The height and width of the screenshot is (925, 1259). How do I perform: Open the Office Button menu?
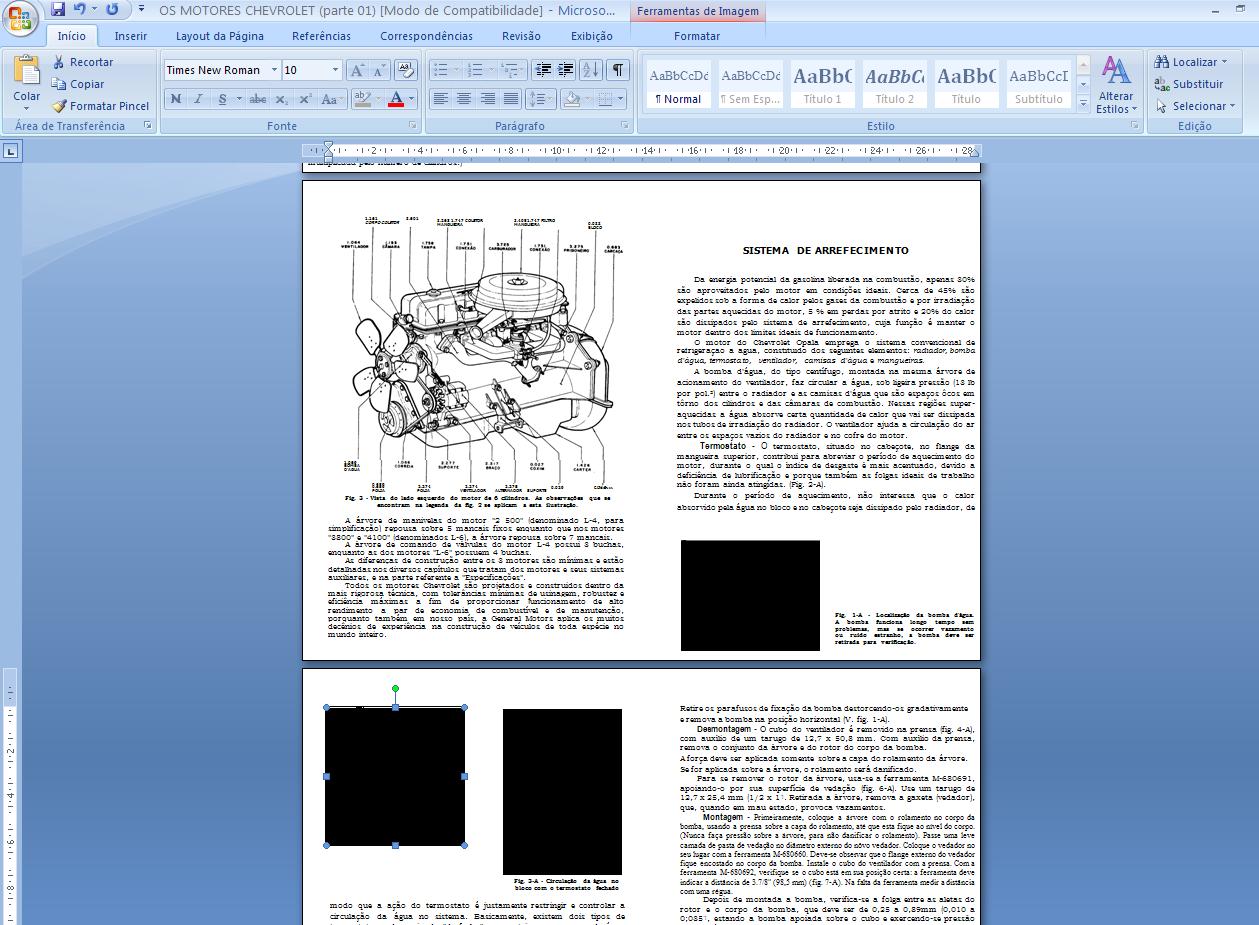[20, 17]
